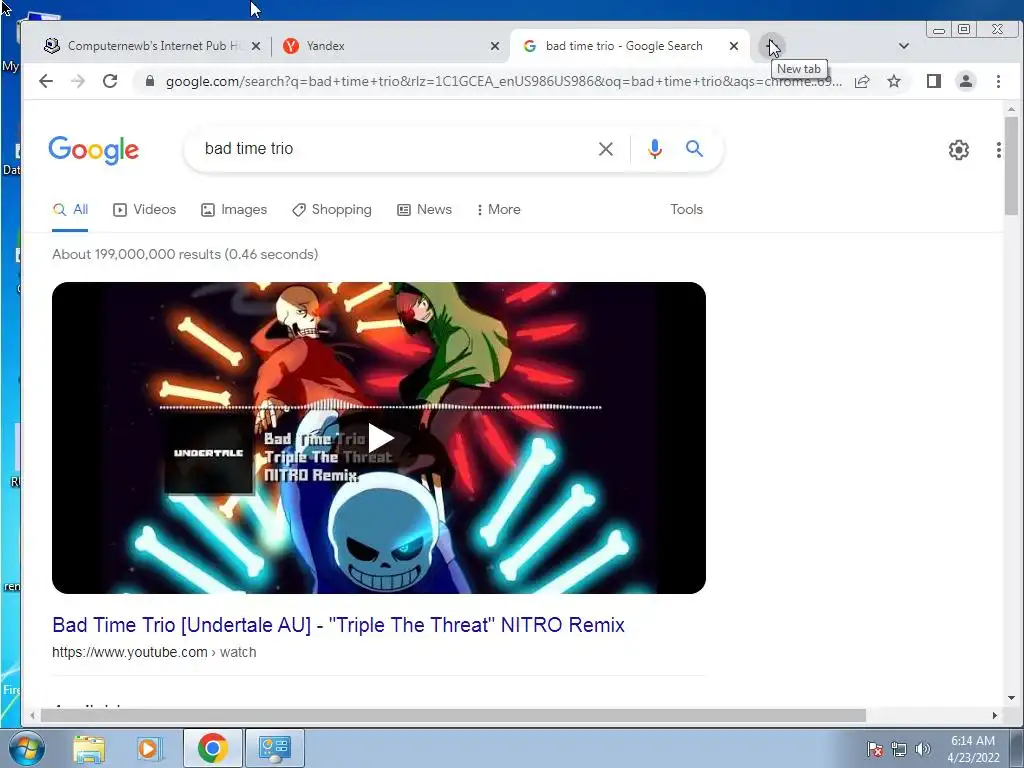Show Images results
1024x768 pixels.
pos(234,210)
